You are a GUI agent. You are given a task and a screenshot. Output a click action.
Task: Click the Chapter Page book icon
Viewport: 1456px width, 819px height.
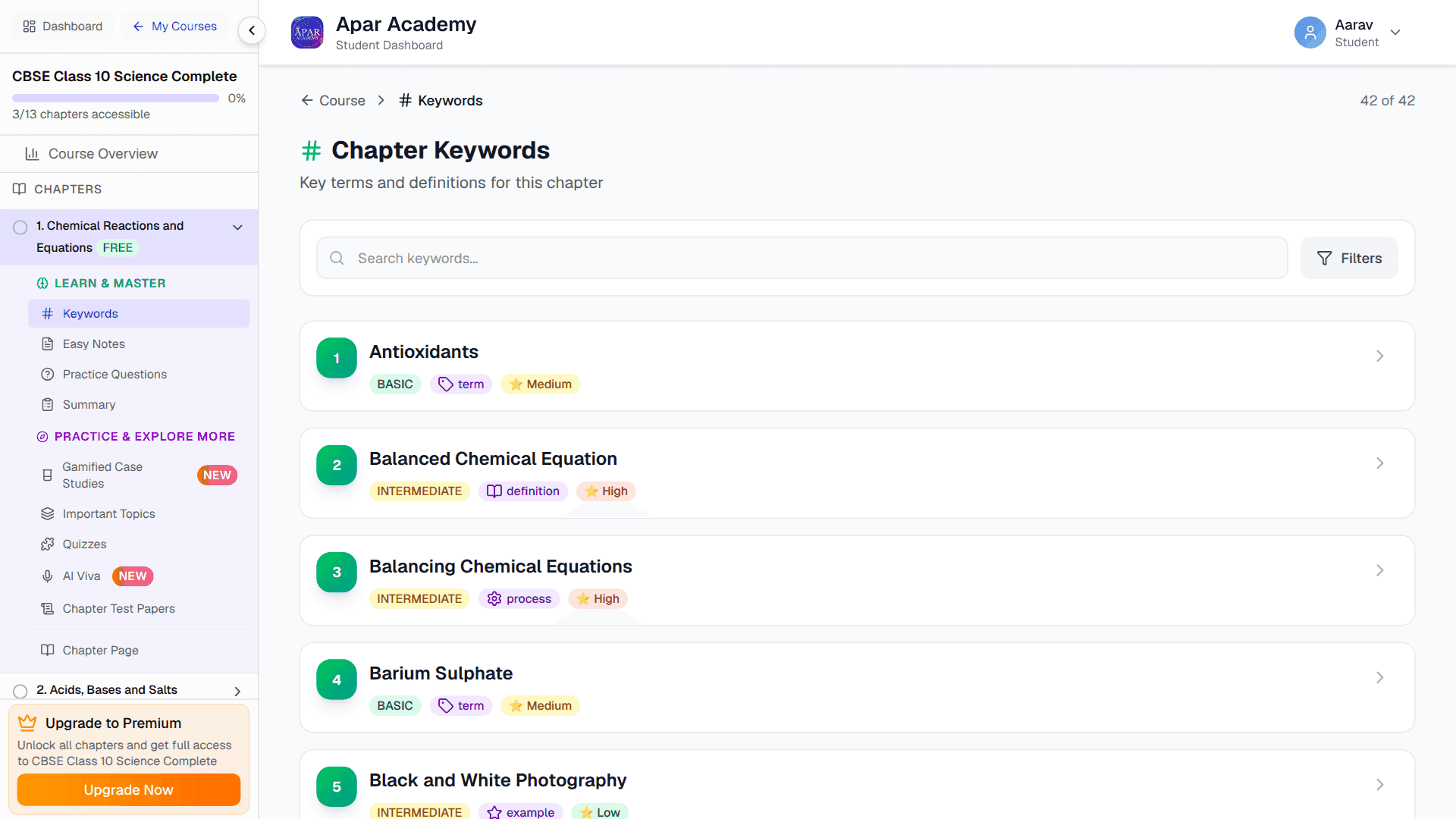(48, 651)
